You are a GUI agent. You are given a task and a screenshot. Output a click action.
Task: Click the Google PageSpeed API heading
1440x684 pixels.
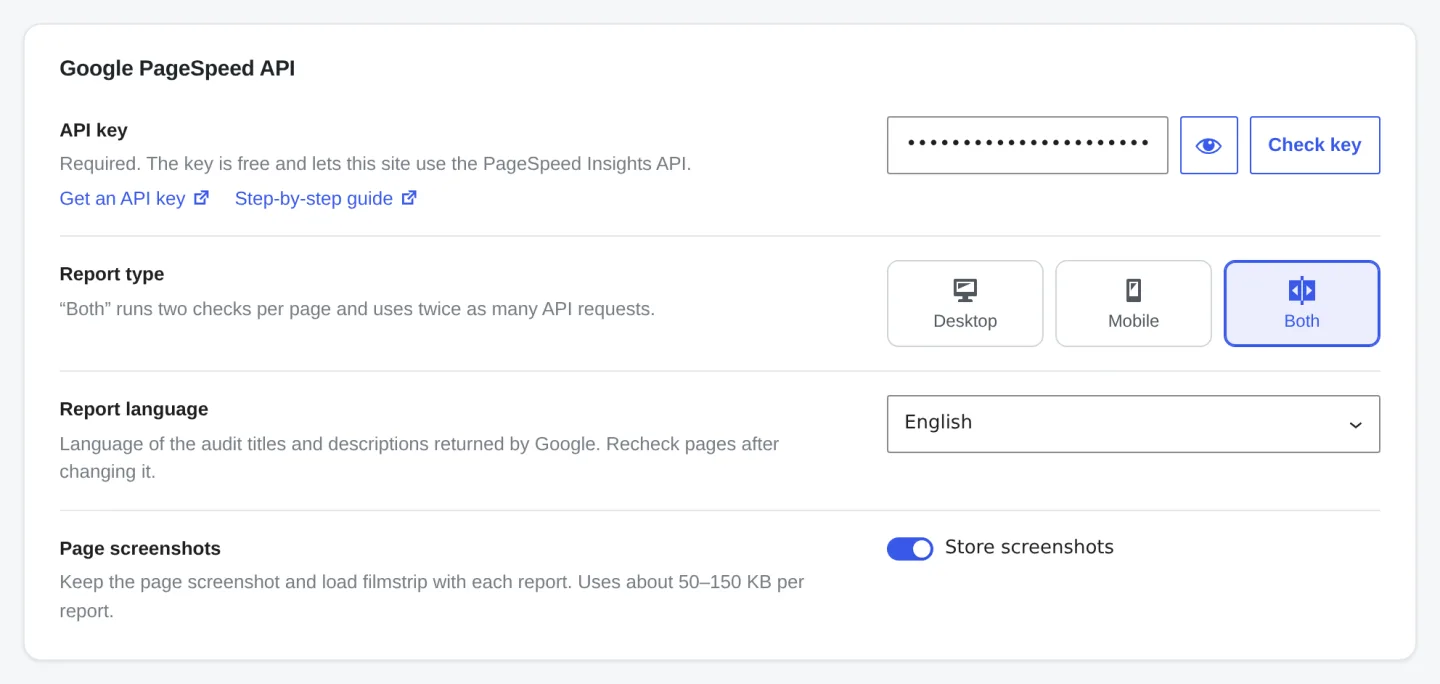point(177,69)
